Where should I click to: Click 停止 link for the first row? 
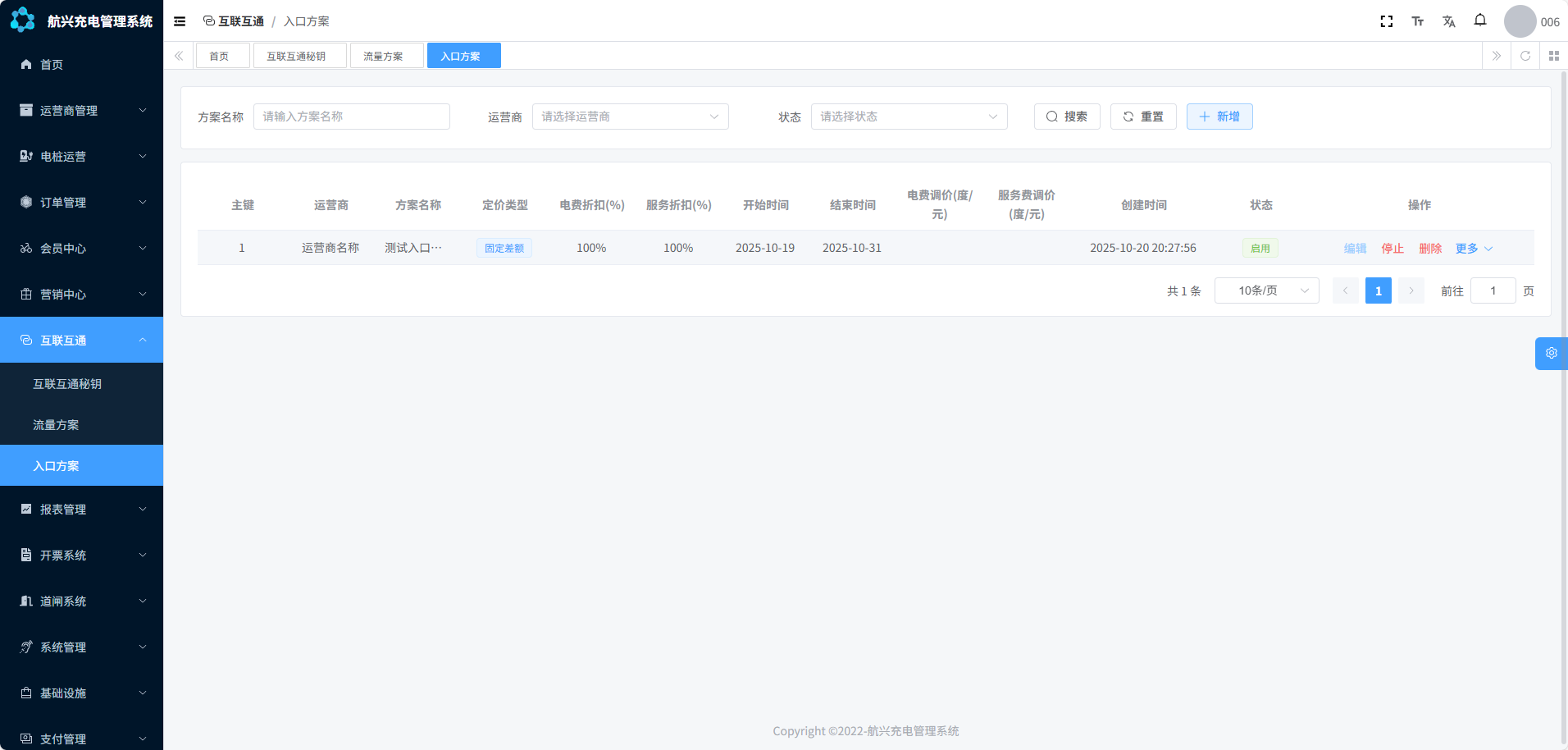(1392, 249)
